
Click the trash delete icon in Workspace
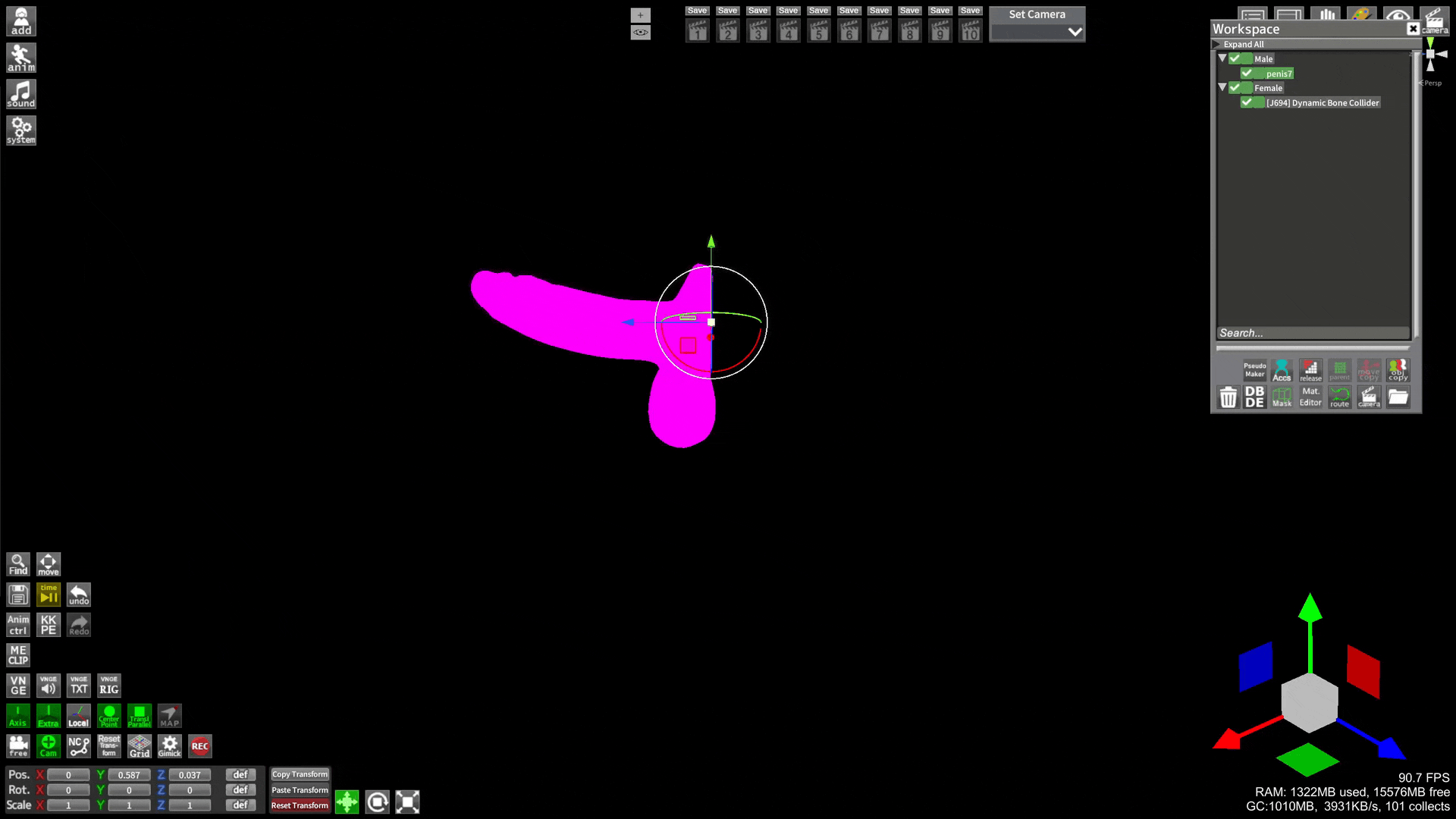click(x=1228, y=397)
